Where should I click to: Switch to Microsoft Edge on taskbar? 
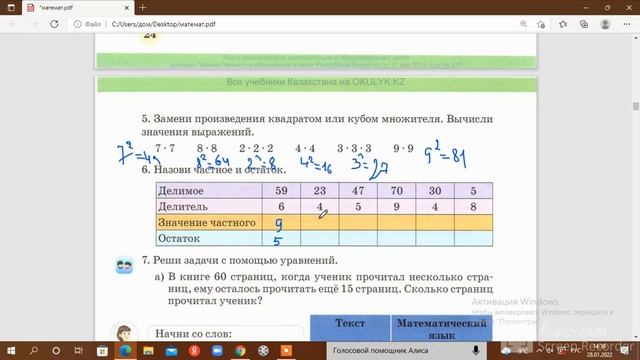[x=125, y=351]
